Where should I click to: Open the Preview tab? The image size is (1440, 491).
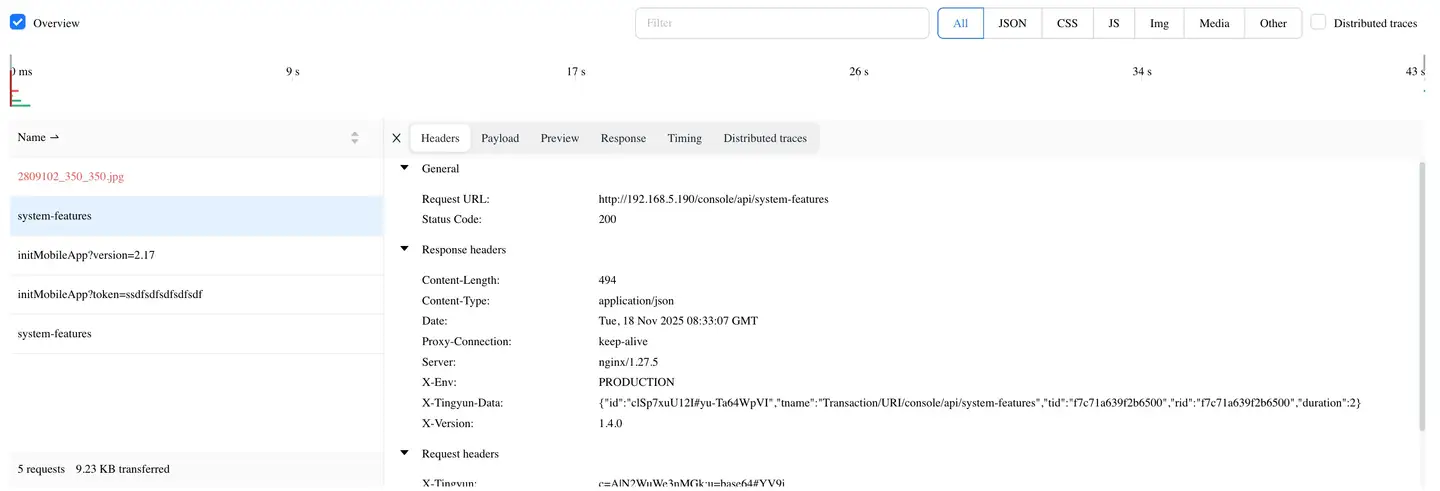point(560,138)
